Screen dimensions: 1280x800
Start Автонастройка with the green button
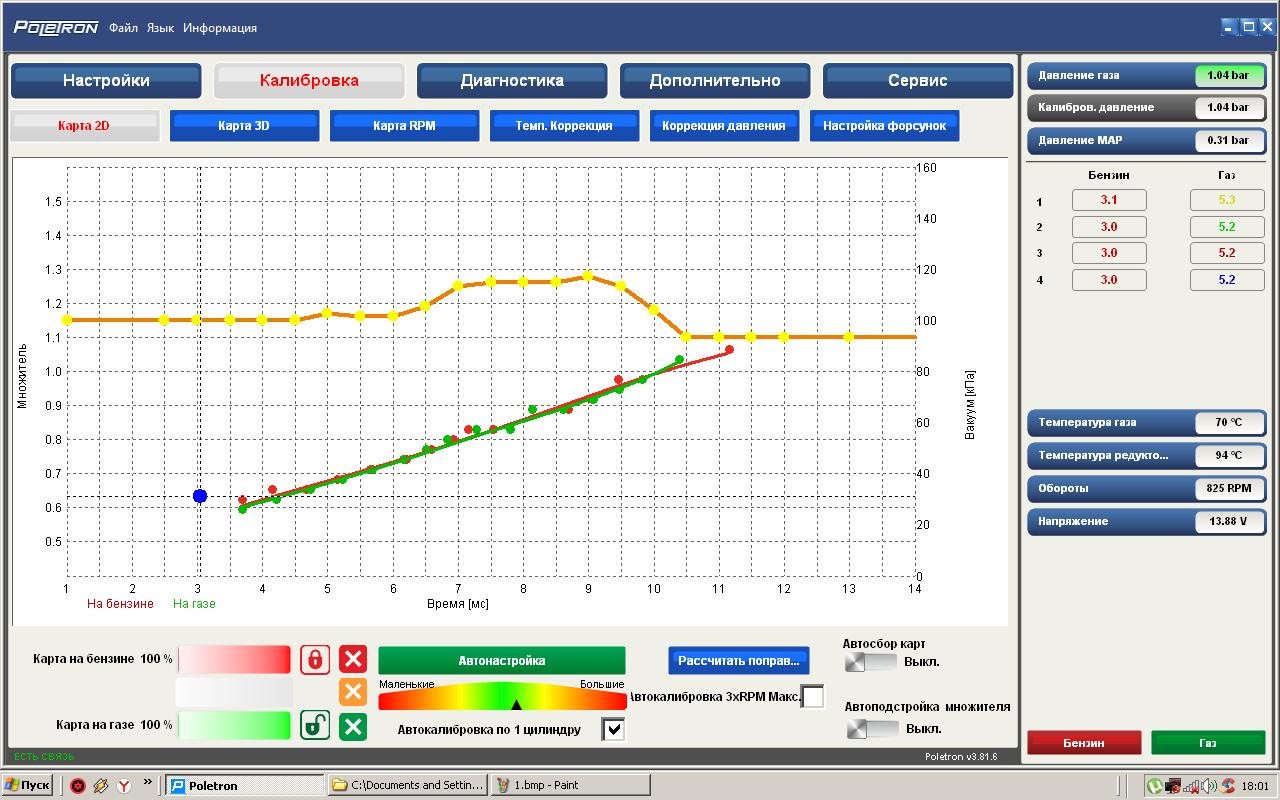tap(502, 660)
